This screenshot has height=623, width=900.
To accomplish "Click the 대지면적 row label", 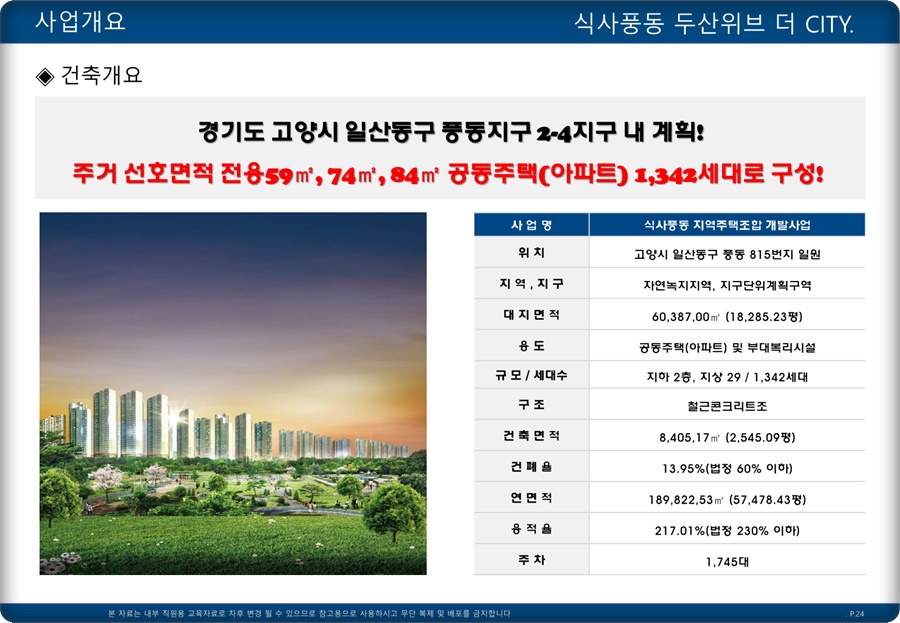I will coord(532,315).
